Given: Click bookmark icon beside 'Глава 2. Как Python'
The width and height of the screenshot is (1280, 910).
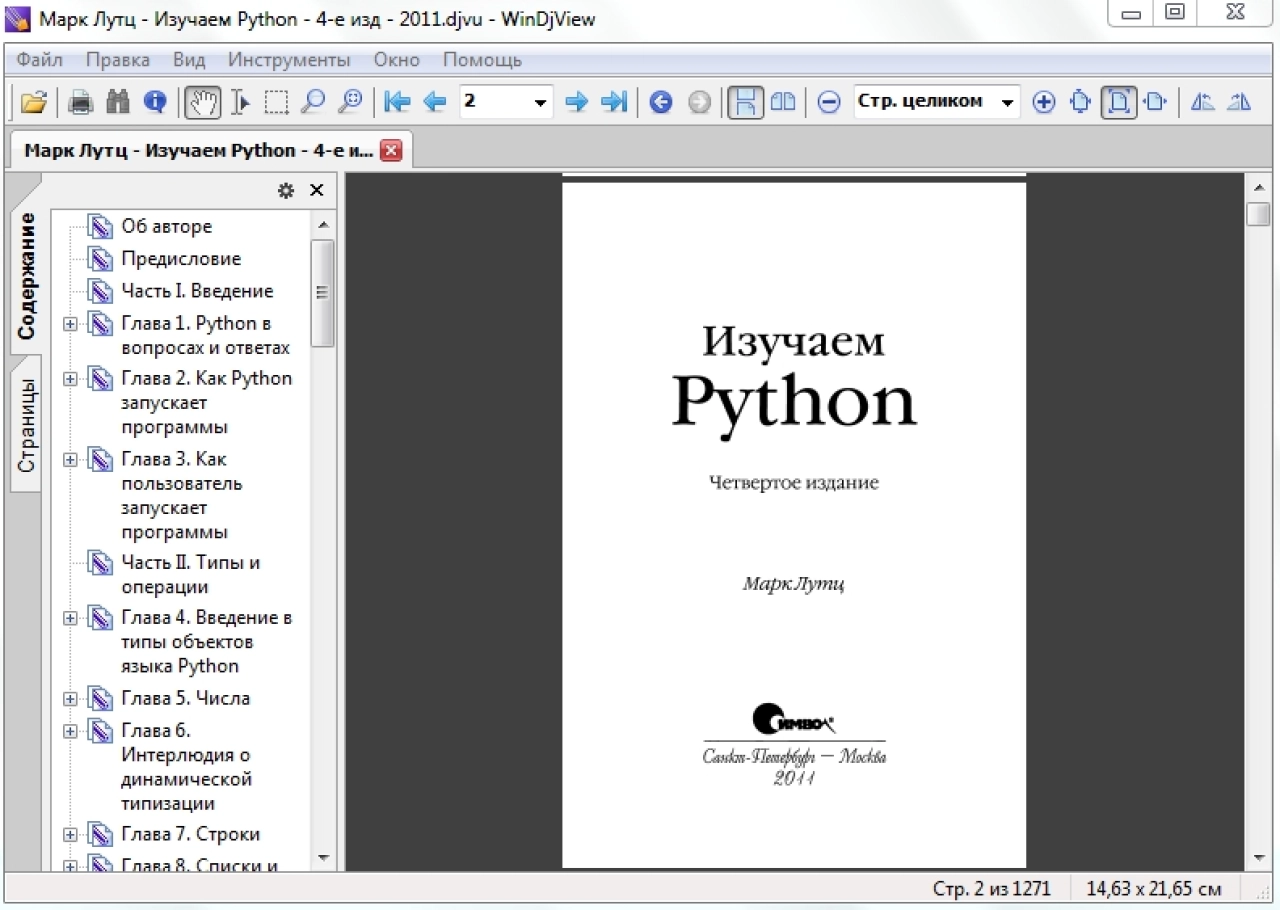Looking at the screenshot, I should tap(100, 379).
